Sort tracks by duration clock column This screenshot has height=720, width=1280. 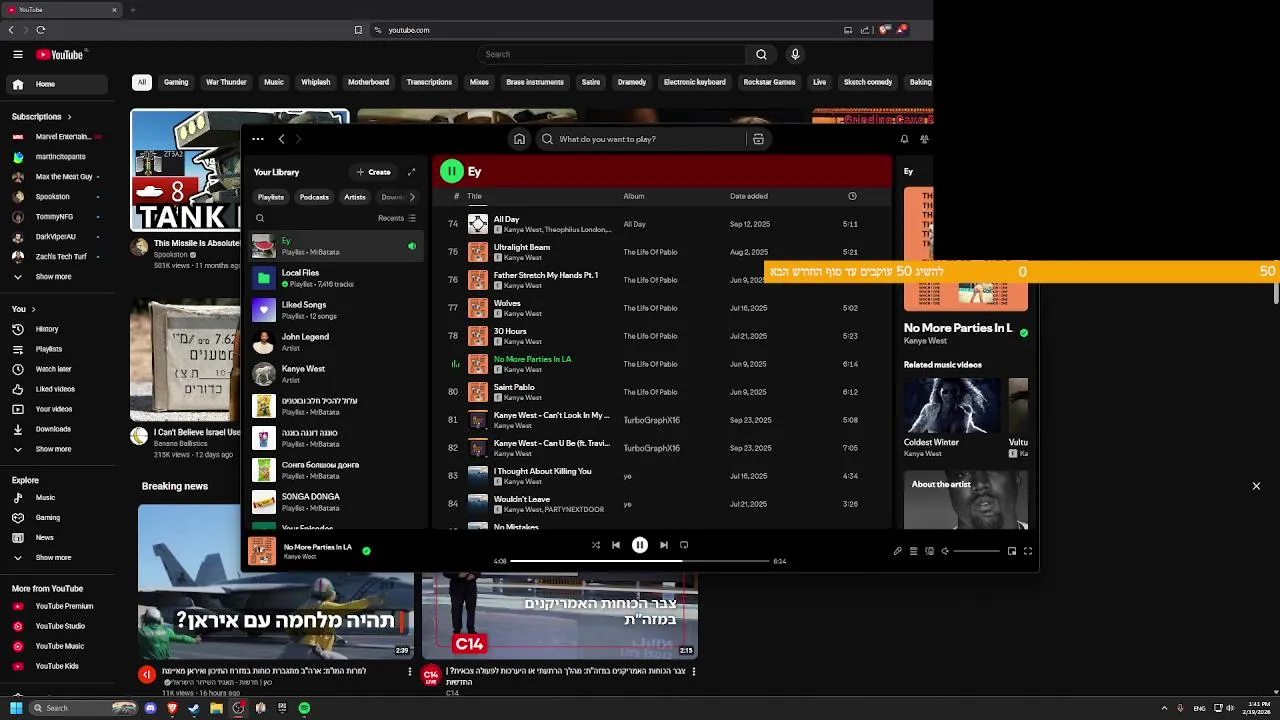click(852, 196)
